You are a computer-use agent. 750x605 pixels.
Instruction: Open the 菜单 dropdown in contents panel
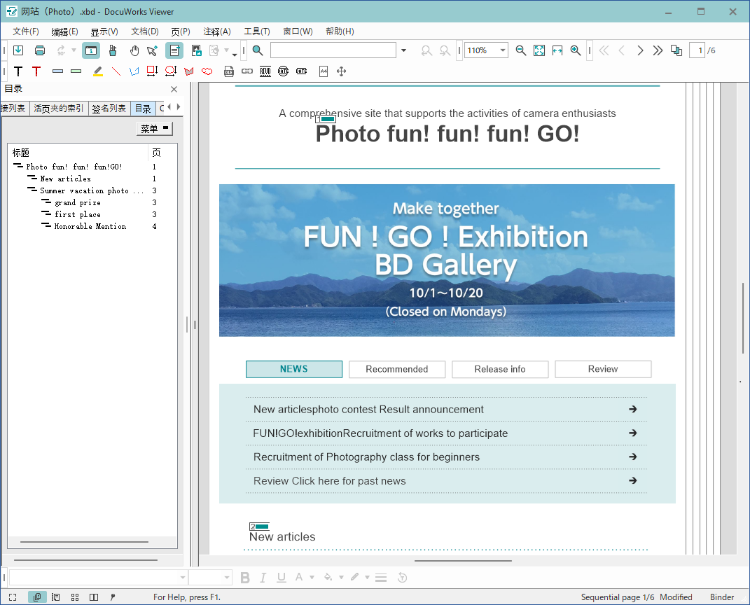[154, 129]
